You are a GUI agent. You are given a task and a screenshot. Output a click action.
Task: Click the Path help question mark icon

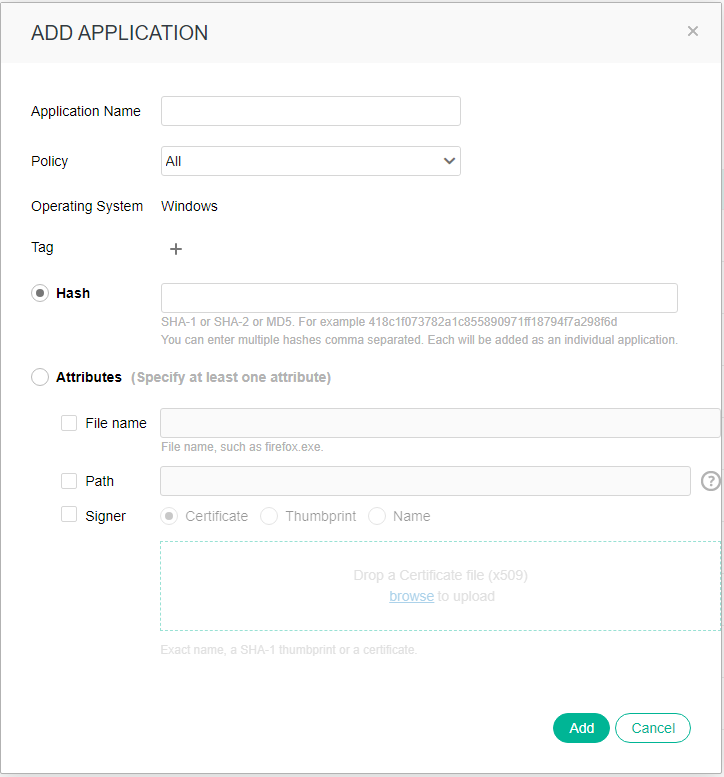[711, 481]
